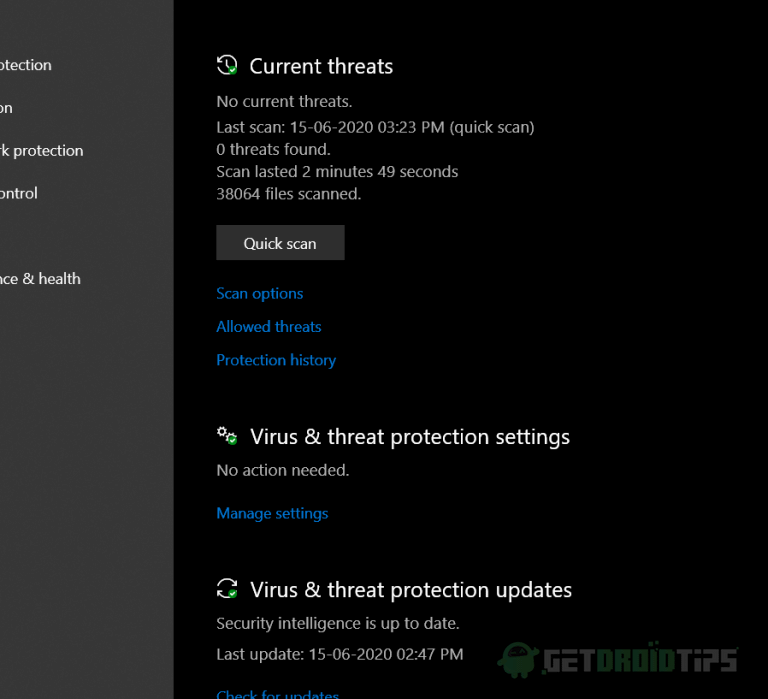Image resolution: width=768 pixels, height=699 pixels.
Task: Select Virus & threat protection in sidebar
Action: 26,65
